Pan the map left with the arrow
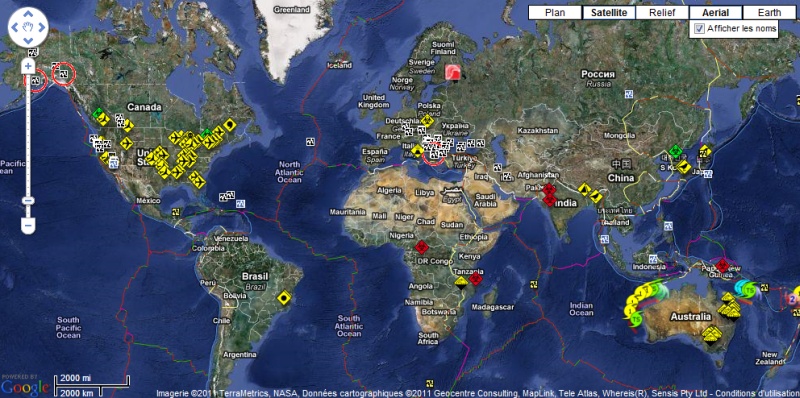The height and width of the screenshot is (398, 800). [16, 27]
